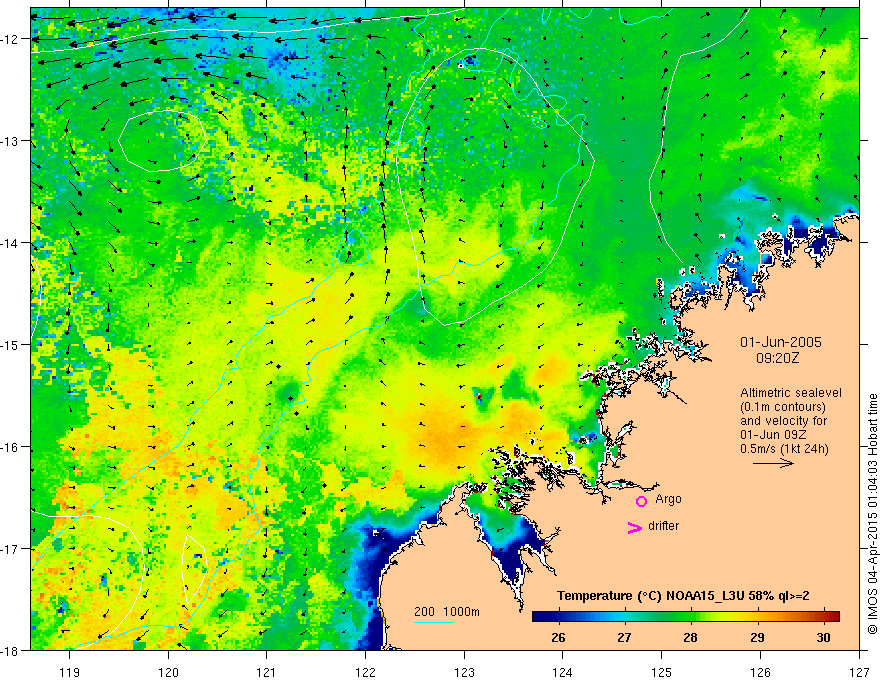
Task: Click the 27 value on the color scale
Action: pos(624,637)
